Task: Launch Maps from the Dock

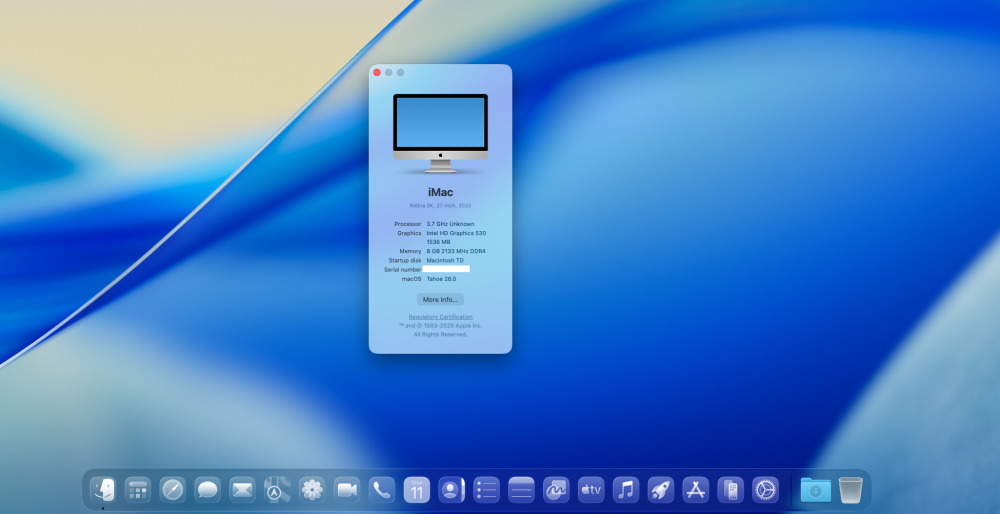Action: (x=277, y=490)
